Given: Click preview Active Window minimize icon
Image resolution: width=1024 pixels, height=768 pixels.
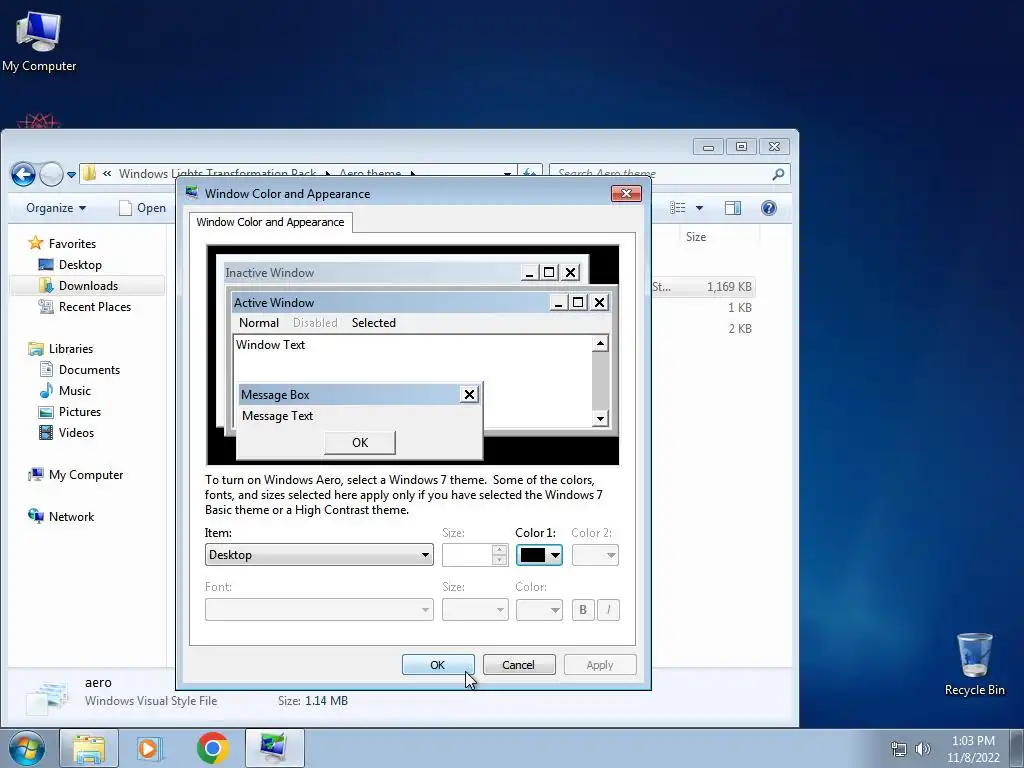Looking at the screenshot, I should 558,302.
